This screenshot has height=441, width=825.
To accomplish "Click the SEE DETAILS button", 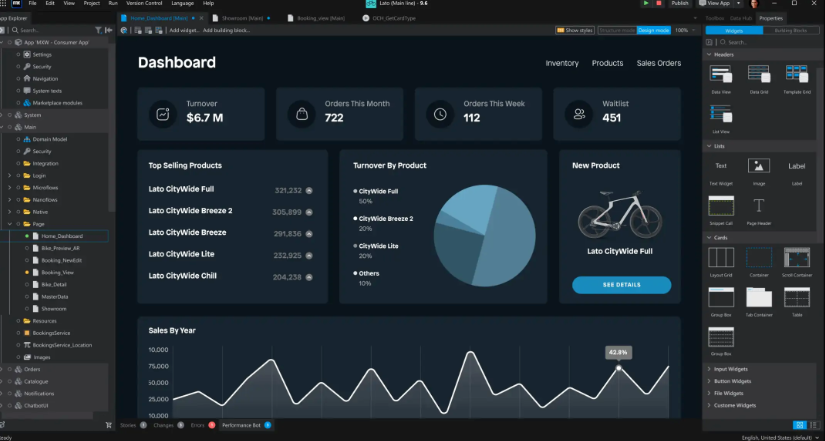I will tap(621, 285).
